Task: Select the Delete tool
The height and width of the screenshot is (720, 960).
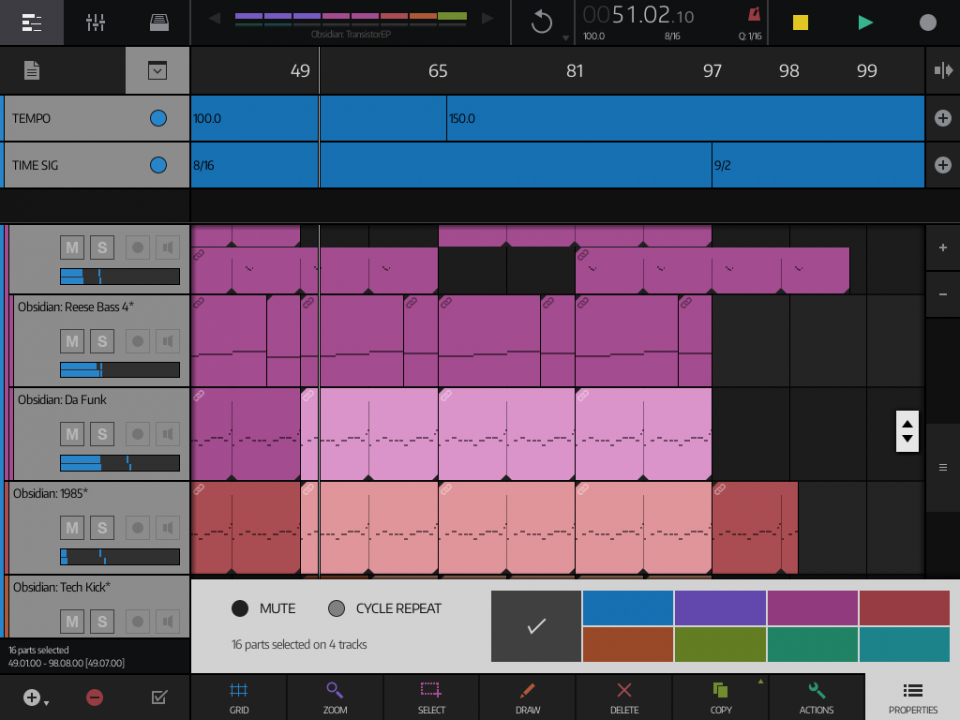Action: [624, 697]
